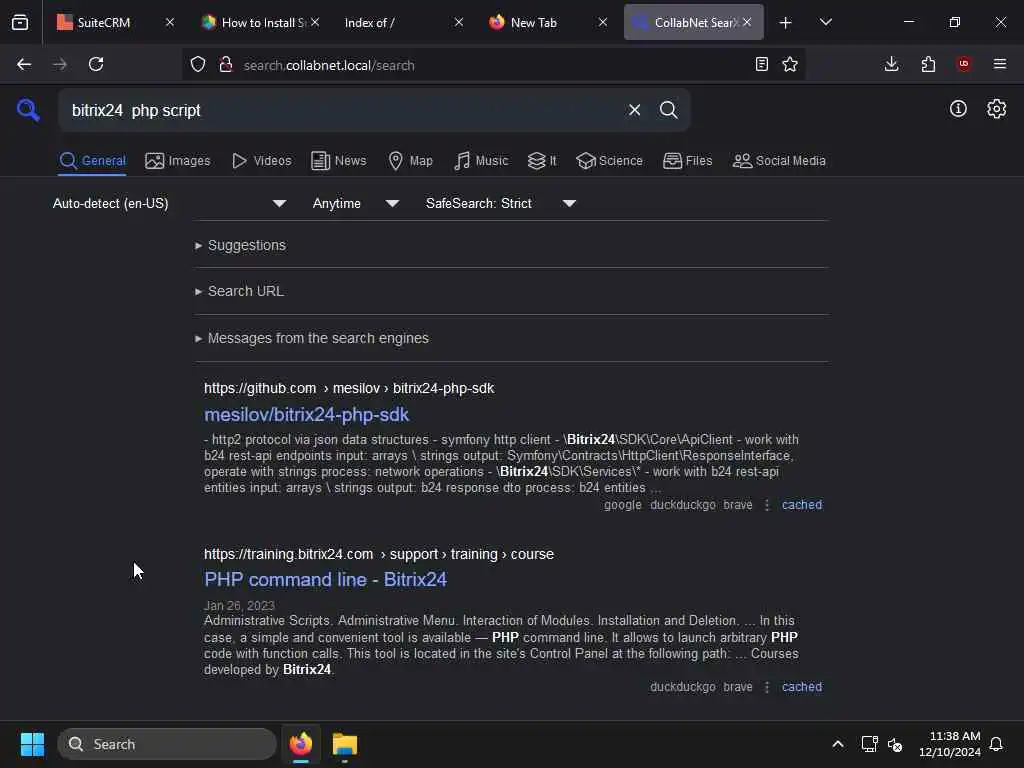Switch to Science search category
This screenshot has height=768, width=1024.
tap(609, 161)
